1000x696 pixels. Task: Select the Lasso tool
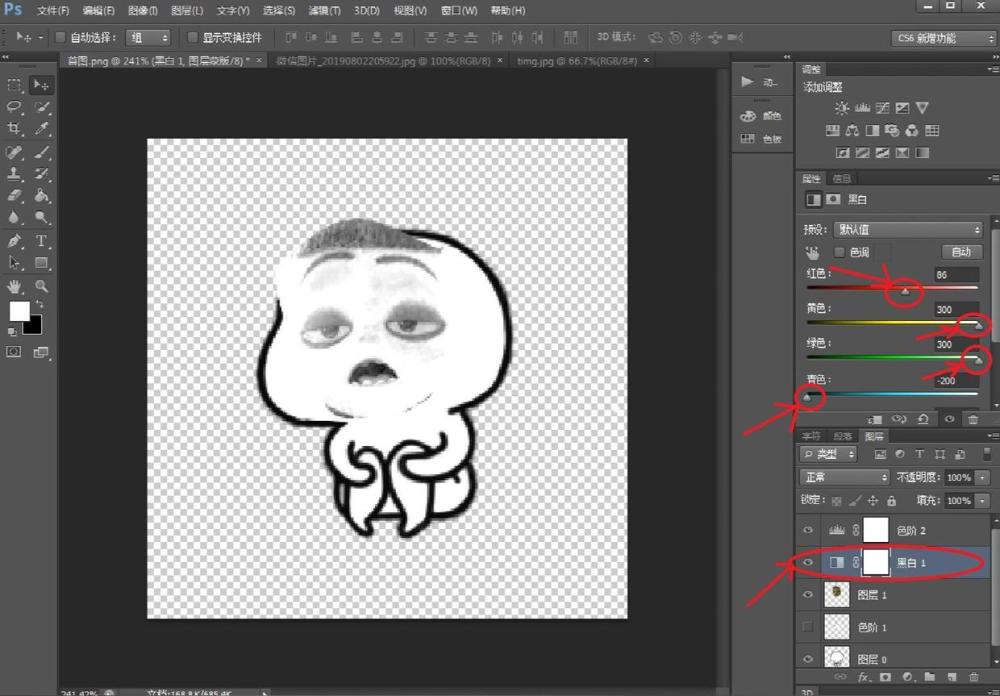(14, 107)
